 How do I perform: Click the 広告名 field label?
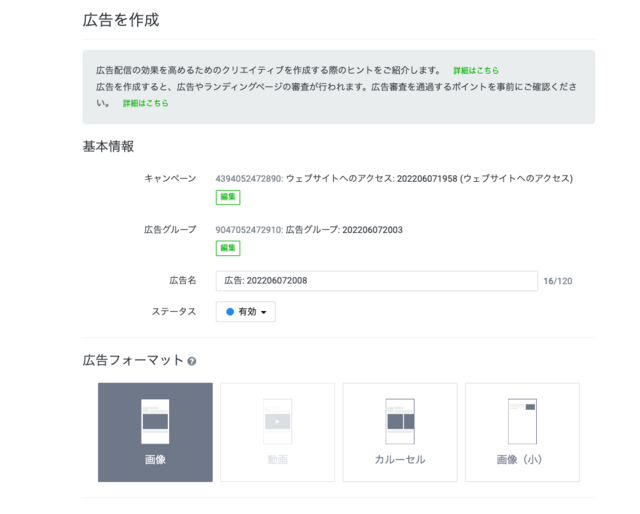(183, 280)
